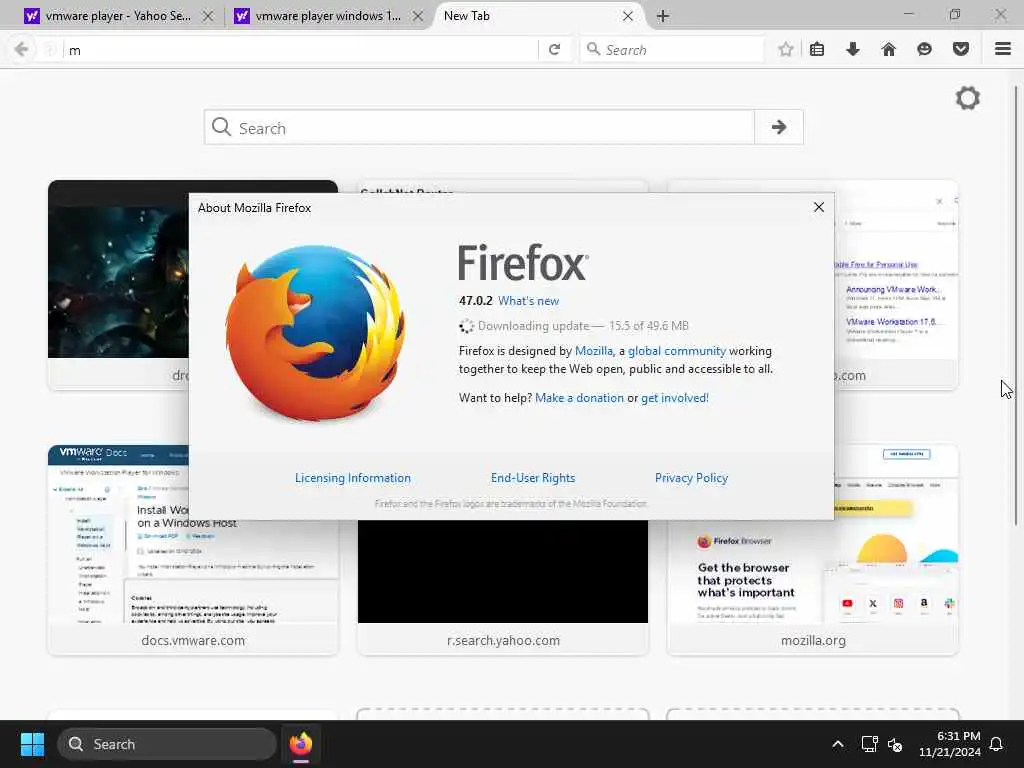Open the network status tray icon
This screenshot has height=768, width=1024.
click(x=869, y=744)
